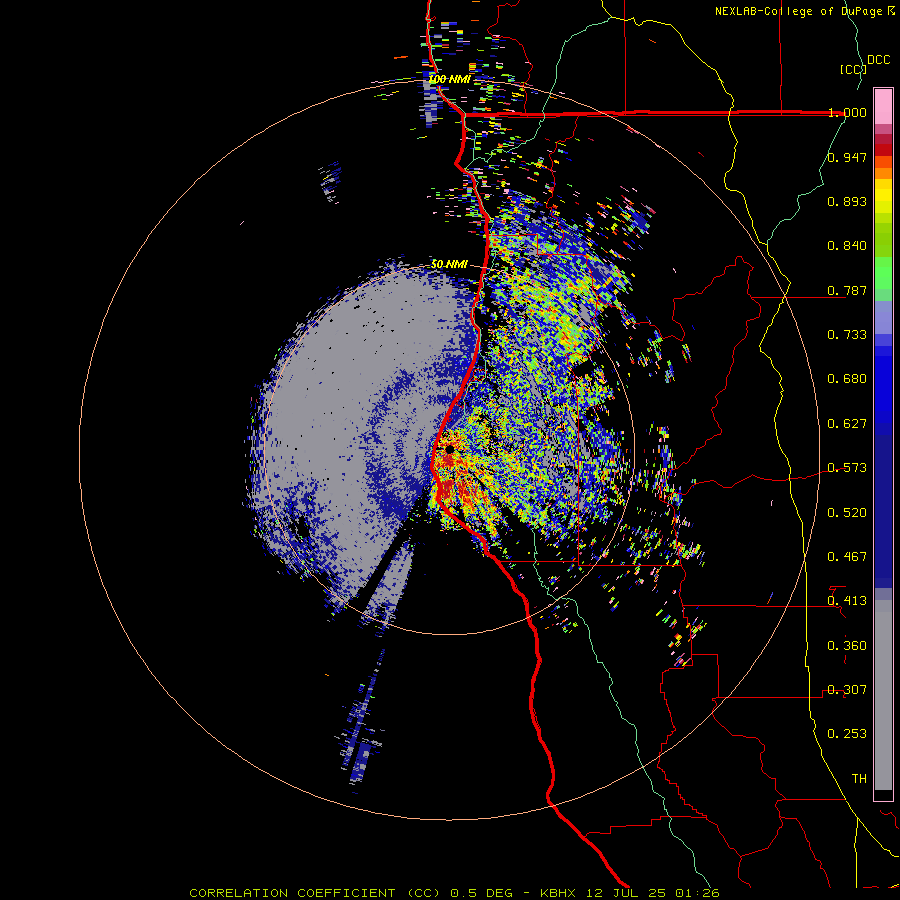The image size is (900, 900).
Task: Pick the bright green segment of the color bar
Action: click(x=883, y=273)
